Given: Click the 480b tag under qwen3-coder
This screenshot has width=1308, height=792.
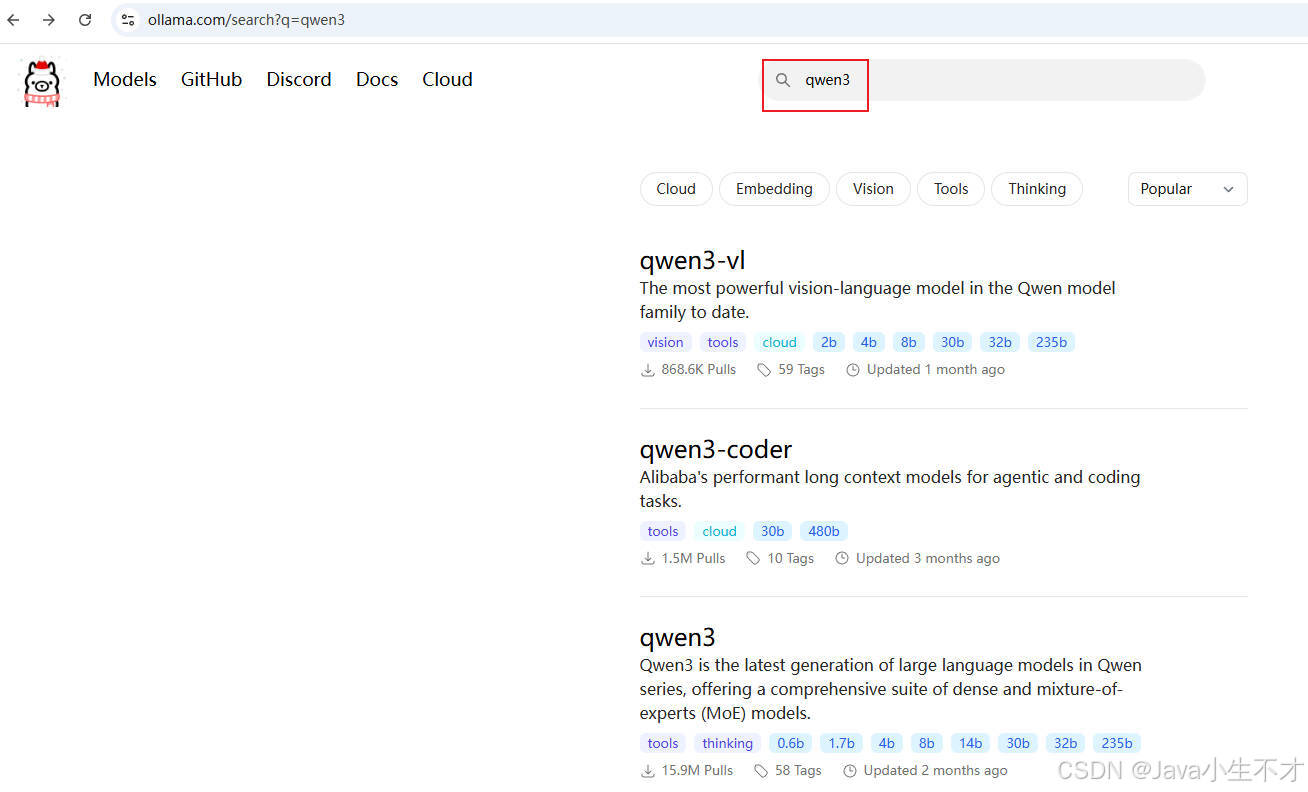Looking at the screenshot, I should (x=824, y=531).
